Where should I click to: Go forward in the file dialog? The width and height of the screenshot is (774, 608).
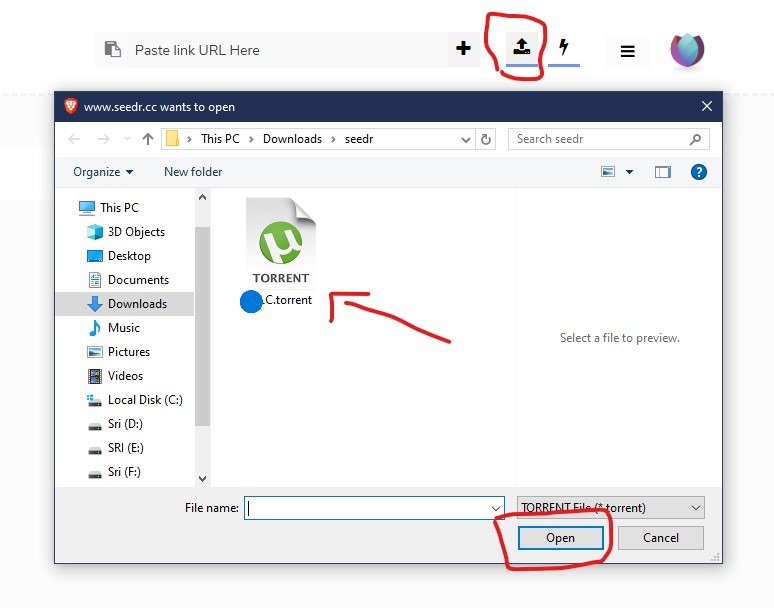(x=104, y=139)
